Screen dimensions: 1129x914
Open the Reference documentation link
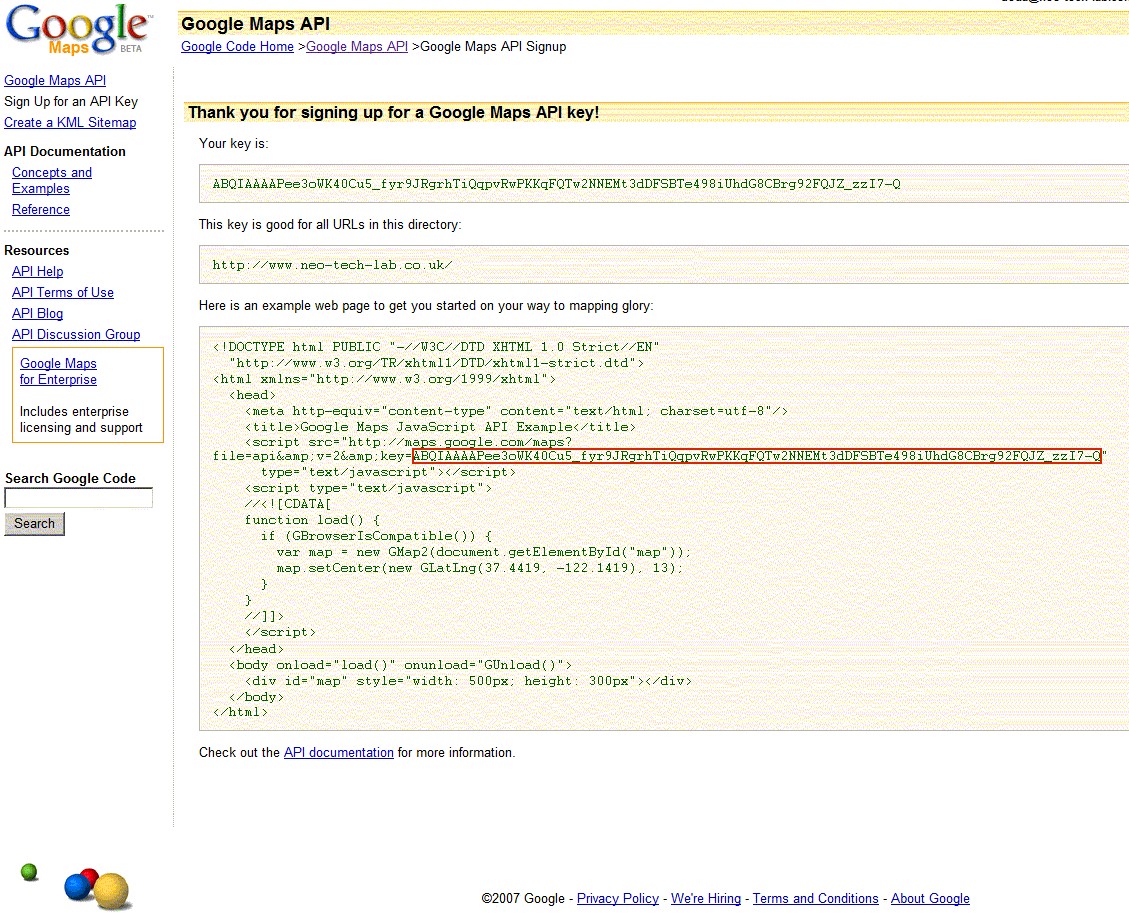click(x=40, y=210)
